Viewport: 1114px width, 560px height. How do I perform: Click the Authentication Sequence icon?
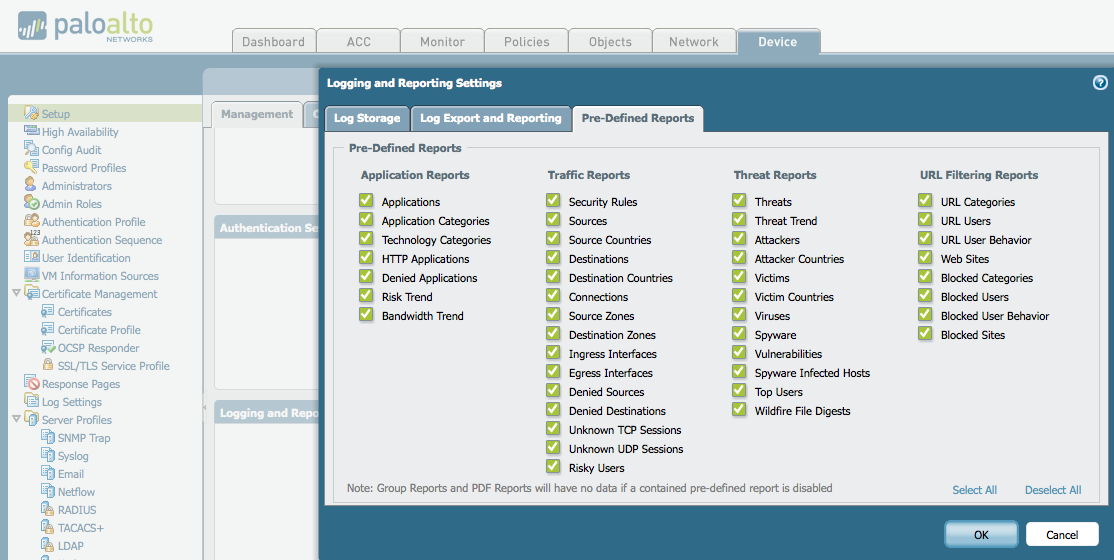pos(31,239)
